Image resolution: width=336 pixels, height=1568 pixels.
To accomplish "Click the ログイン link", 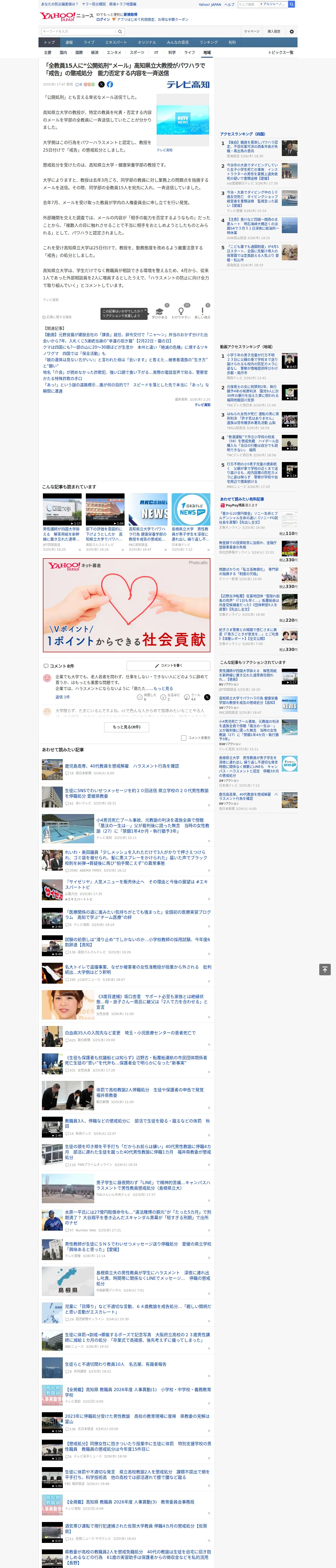I will pyautogui.click(x=103, y=20).
